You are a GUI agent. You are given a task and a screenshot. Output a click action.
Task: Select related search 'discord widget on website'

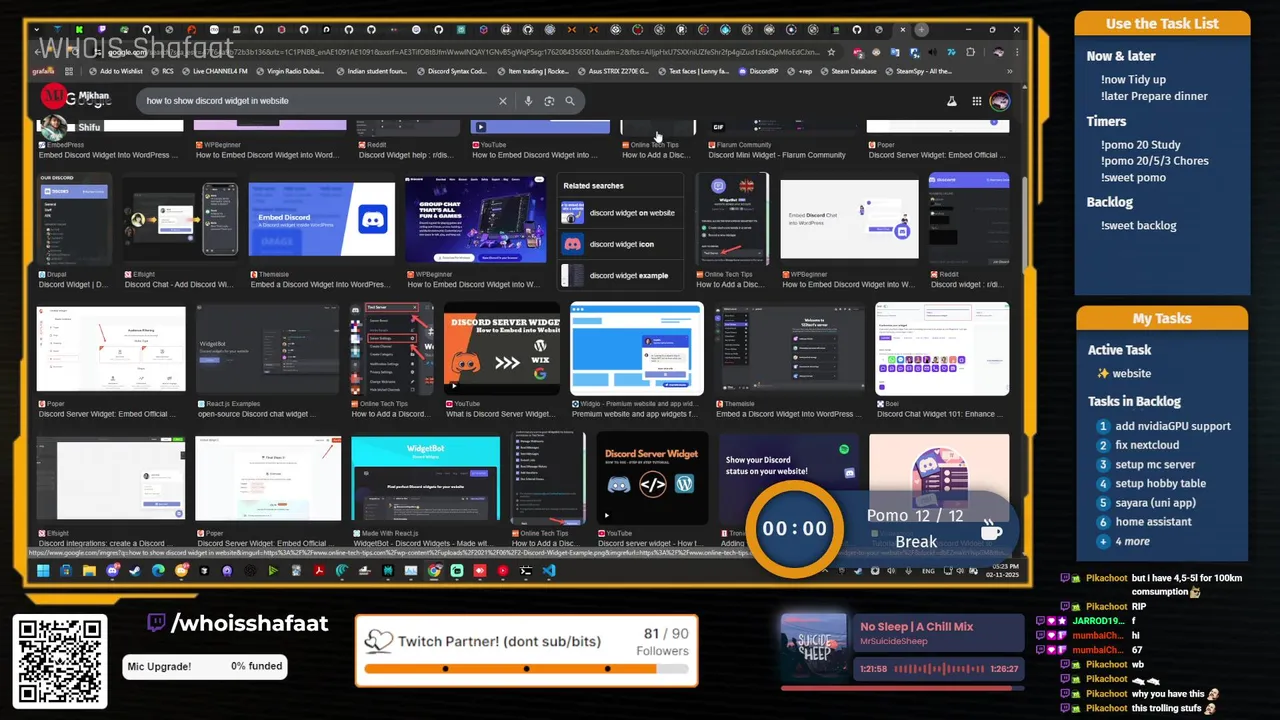[x=621, y=213]
